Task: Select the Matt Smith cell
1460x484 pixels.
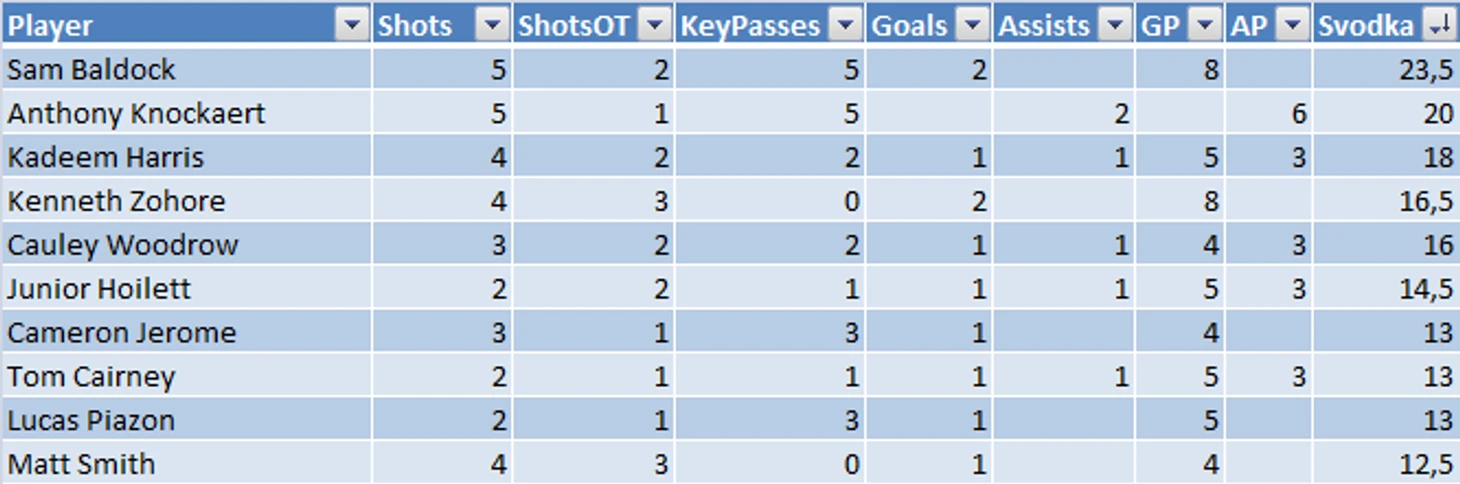Action: pos(186,463)
